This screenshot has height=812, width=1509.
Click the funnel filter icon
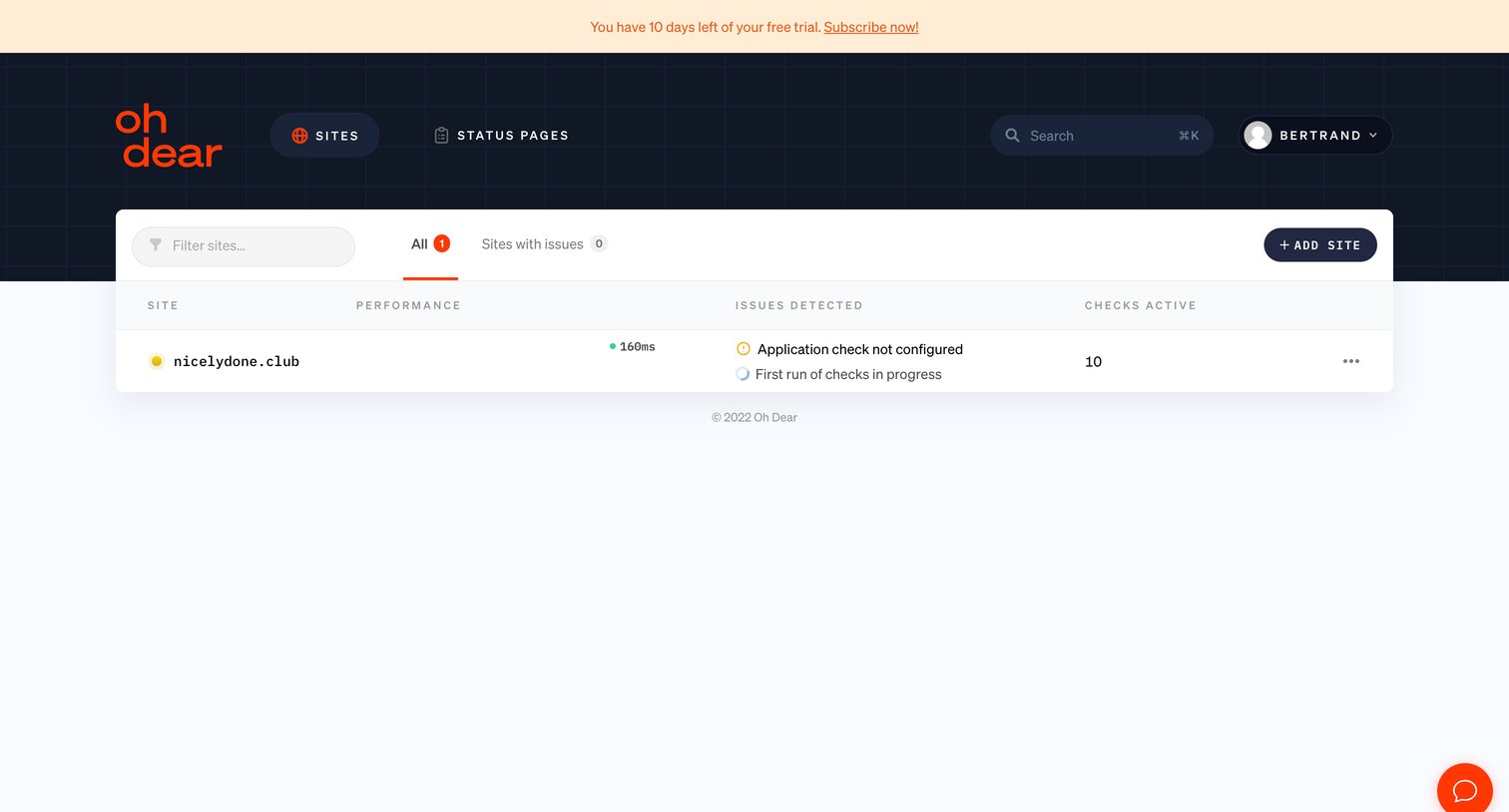[156, 245]
